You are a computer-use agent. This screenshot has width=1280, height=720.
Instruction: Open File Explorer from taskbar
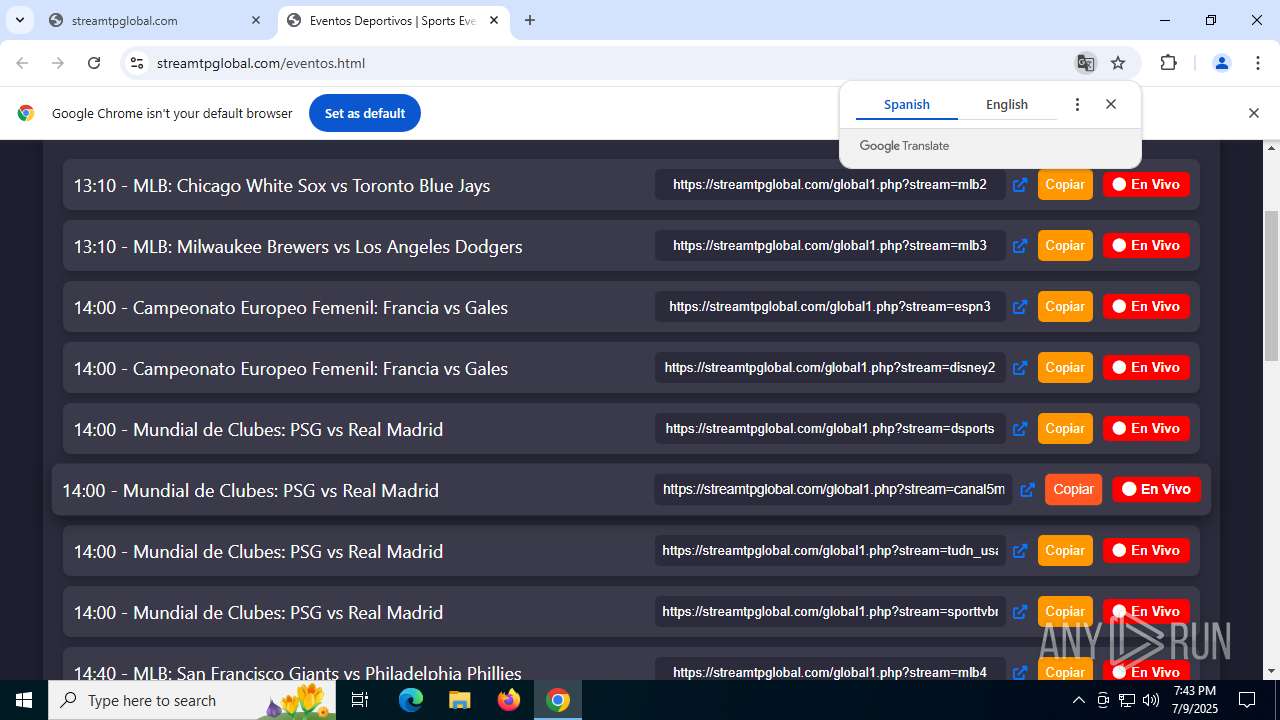click(460, 700)
